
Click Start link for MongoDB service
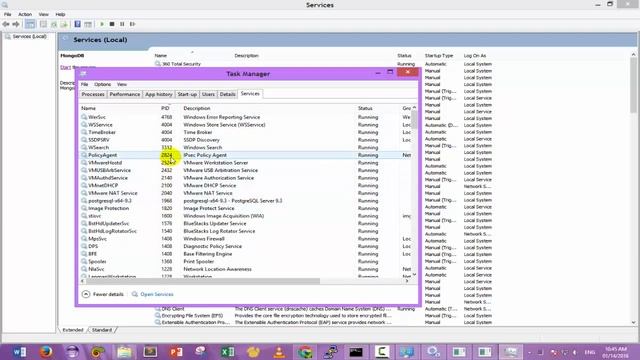[x=65, y=67]
